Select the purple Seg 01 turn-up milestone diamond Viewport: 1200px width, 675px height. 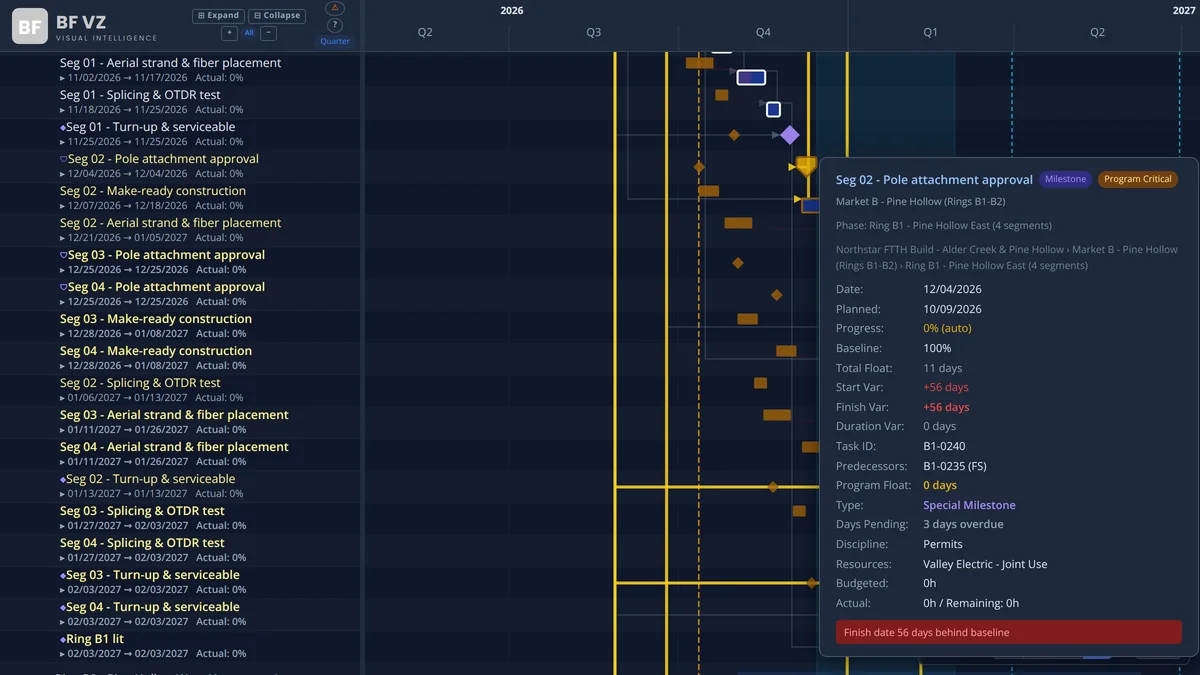(789, 135)
